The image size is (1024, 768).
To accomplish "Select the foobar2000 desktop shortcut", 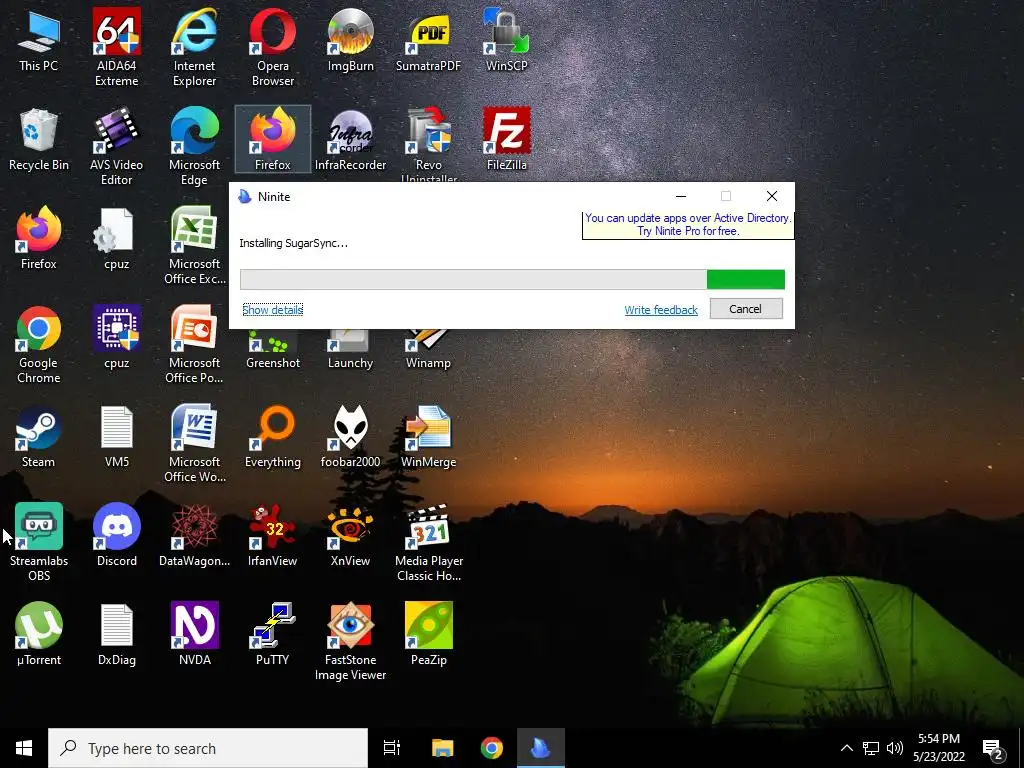I will (351, 437).
